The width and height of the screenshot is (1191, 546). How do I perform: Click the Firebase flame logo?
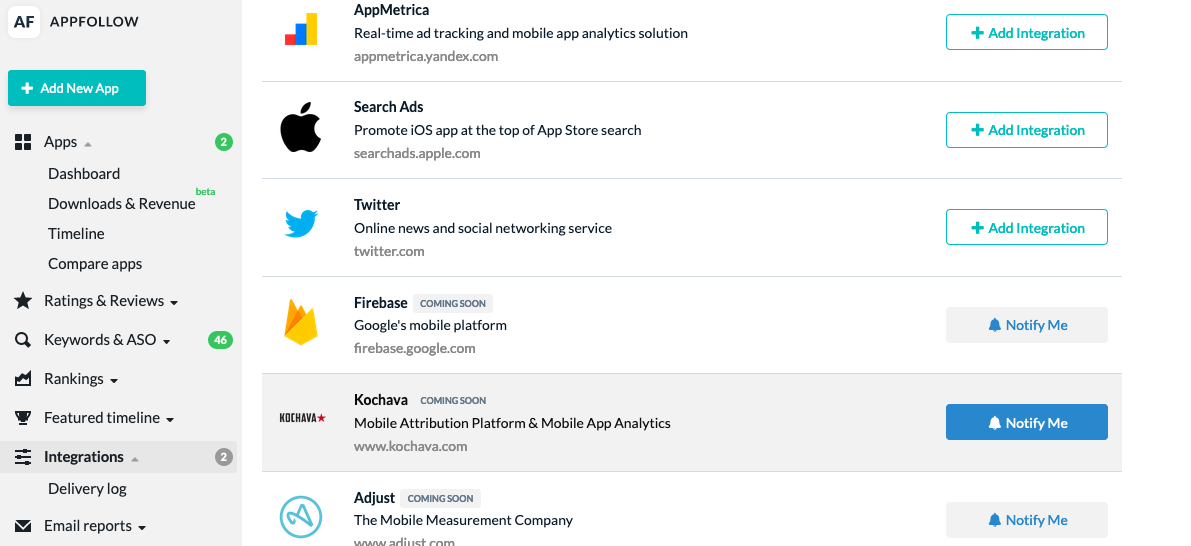click(x=301, y=323)
